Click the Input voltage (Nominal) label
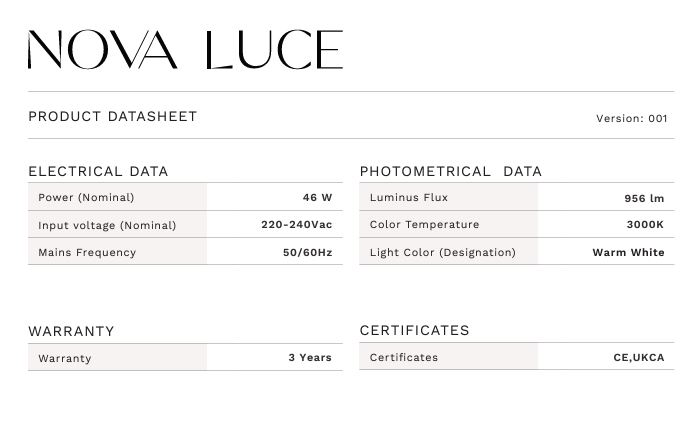Screen dimensions: 698x439 pyautogui.click(x=107, y=225)
